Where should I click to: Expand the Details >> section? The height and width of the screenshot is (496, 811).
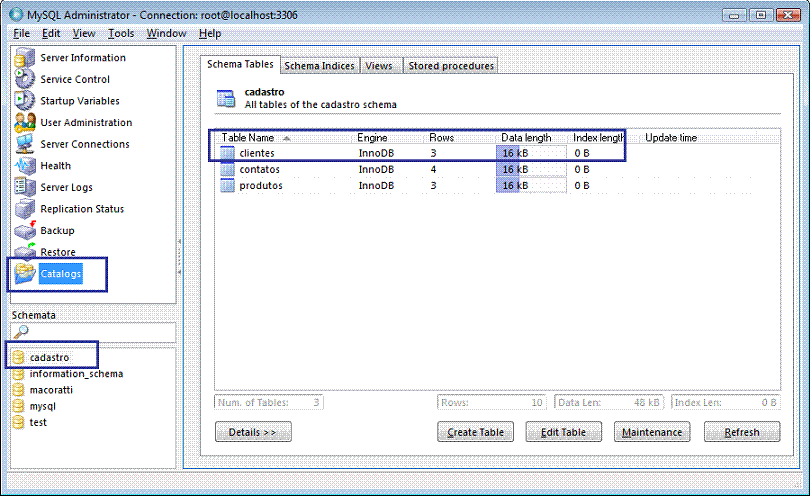(x=253, y=432)
